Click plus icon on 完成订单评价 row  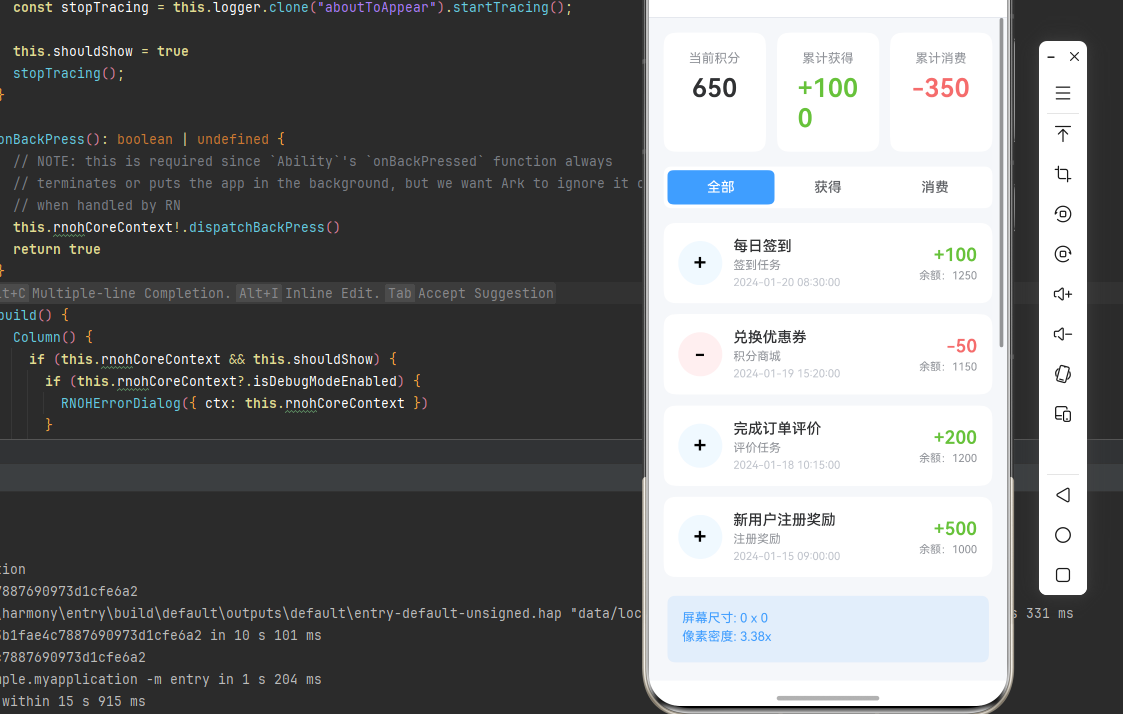(700, 445)
